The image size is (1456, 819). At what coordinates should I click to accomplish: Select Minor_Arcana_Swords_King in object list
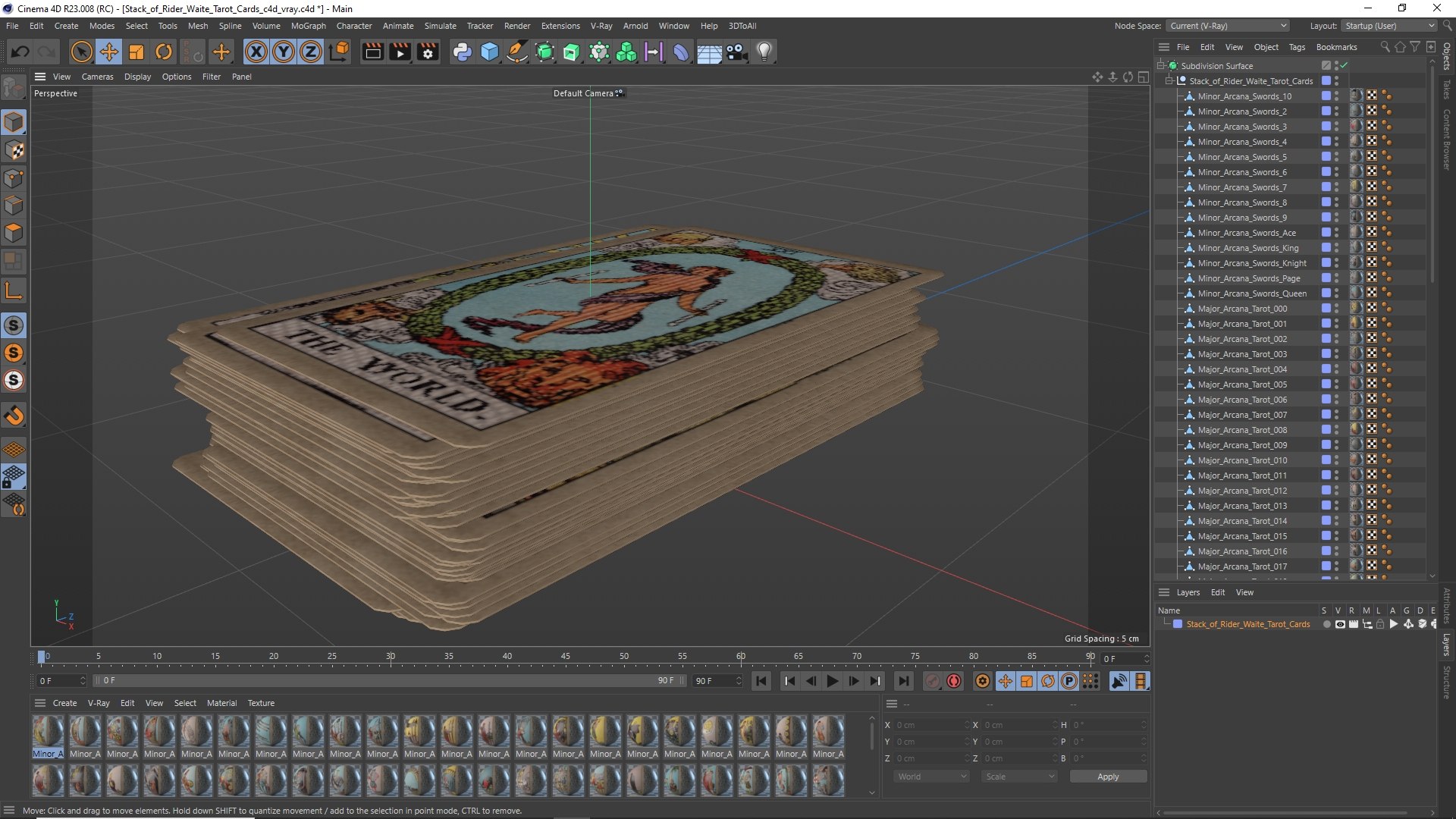point(1247,248)
